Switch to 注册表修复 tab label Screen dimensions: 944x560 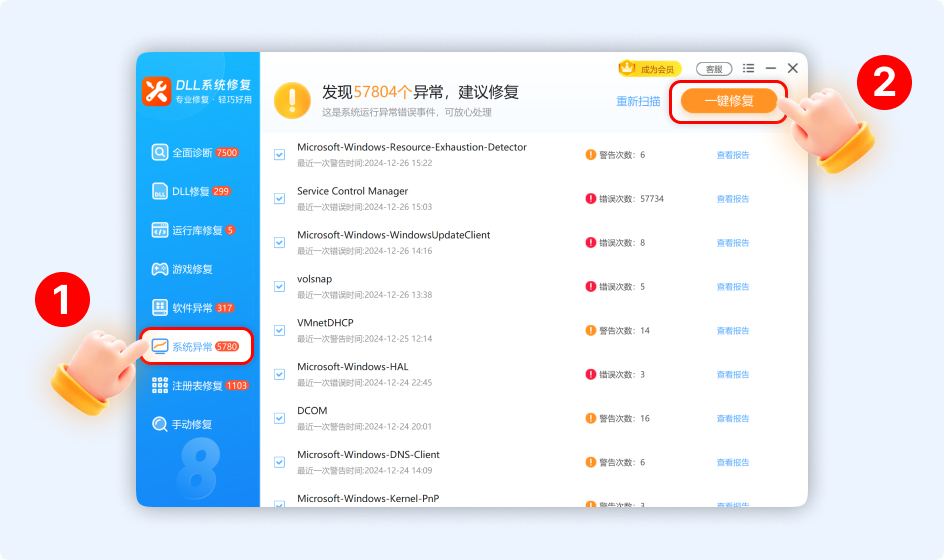tap(197, 386)
